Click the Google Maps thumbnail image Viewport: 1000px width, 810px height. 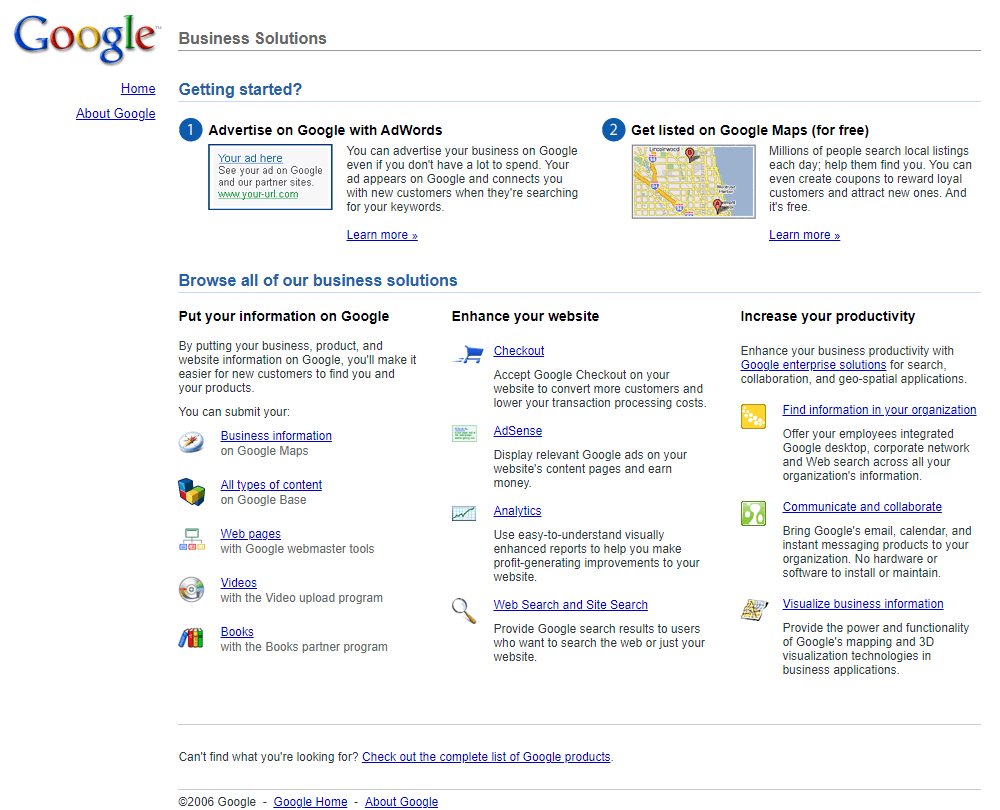click(x=693, y=182)
